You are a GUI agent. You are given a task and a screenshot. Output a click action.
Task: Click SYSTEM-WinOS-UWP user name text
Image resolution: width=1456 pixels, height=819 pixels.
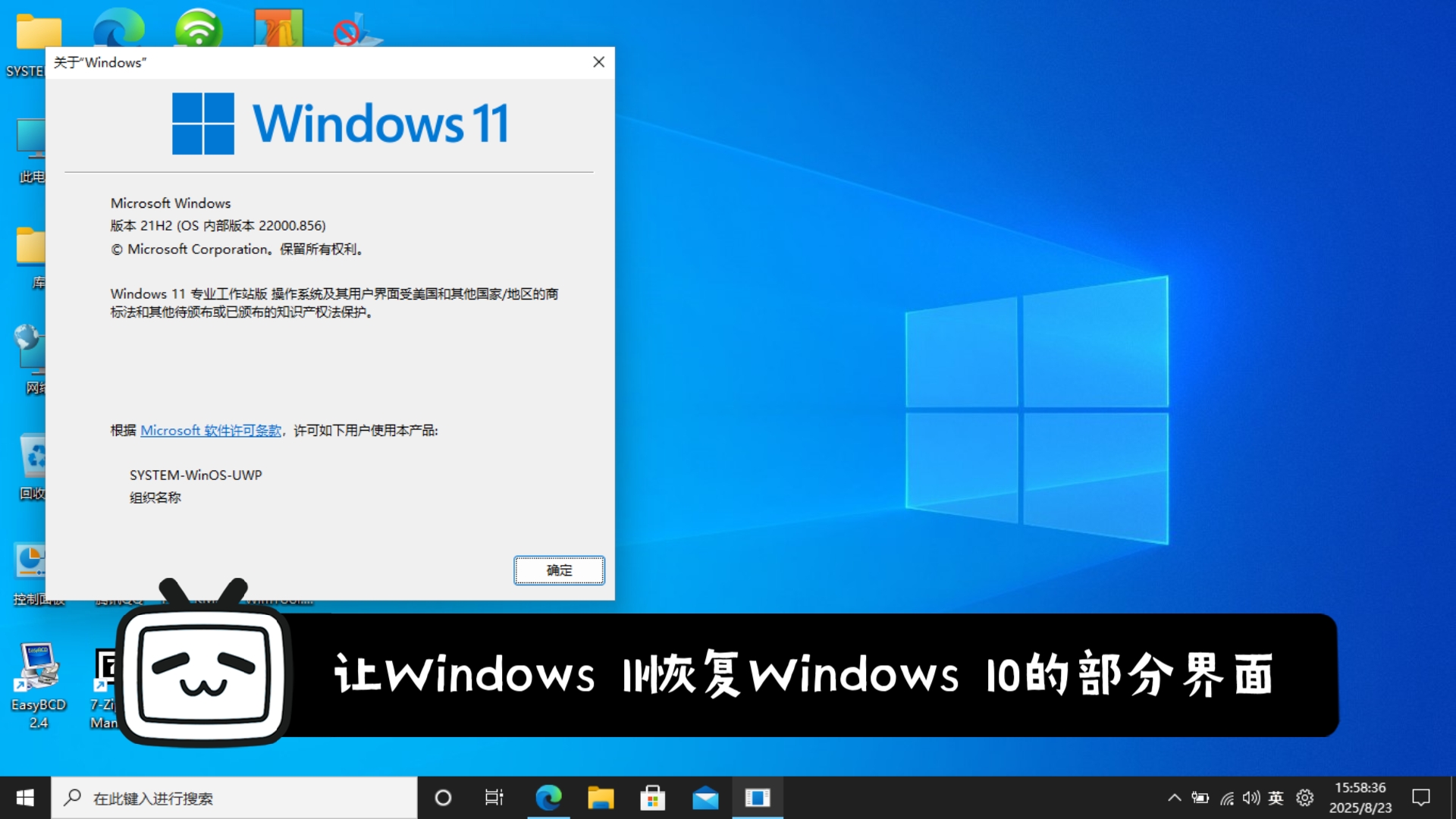(196, 475)
